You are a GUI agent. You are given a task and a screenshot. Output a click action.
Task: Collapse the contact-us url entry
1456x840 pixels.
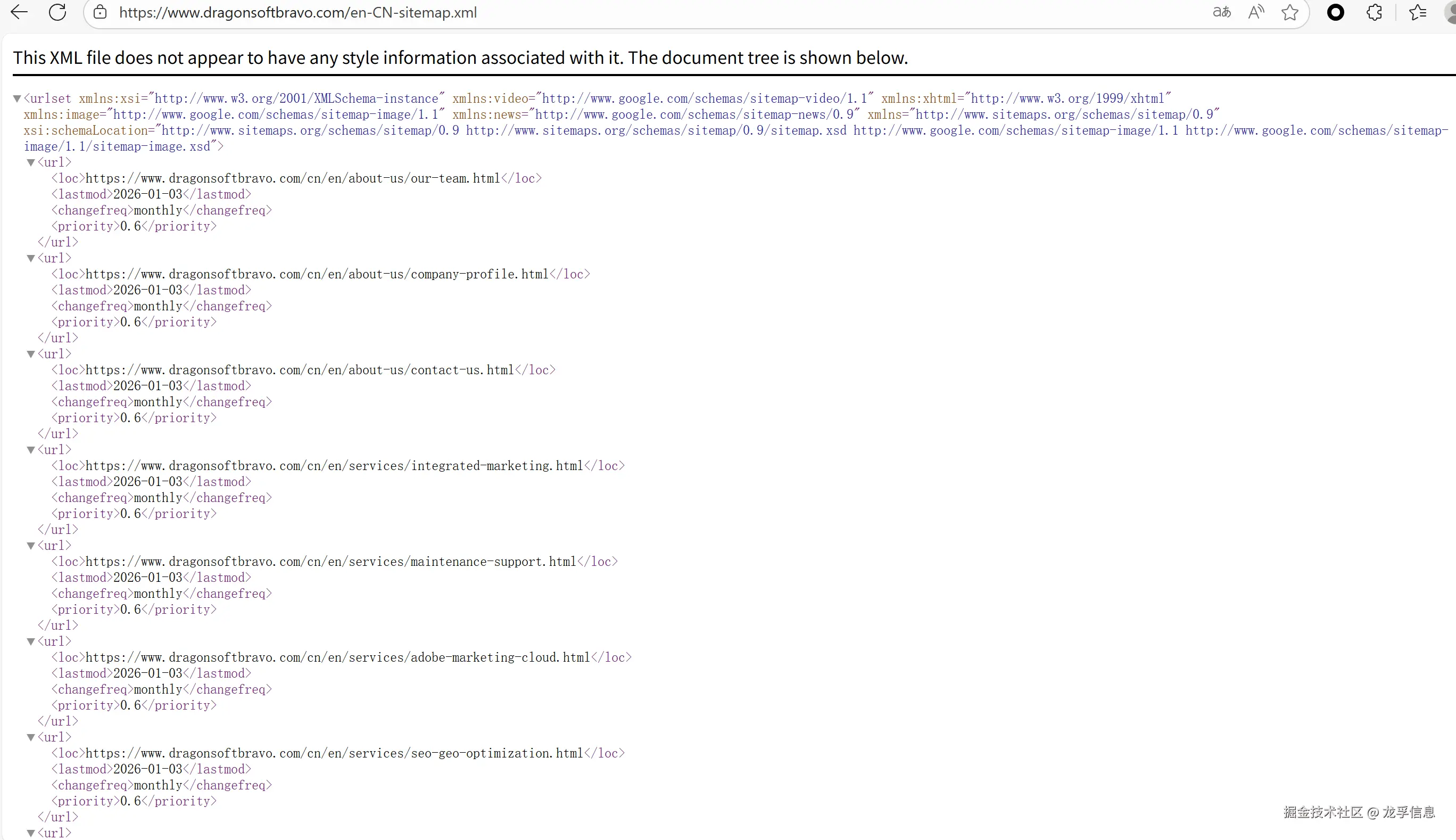point(30,354)
